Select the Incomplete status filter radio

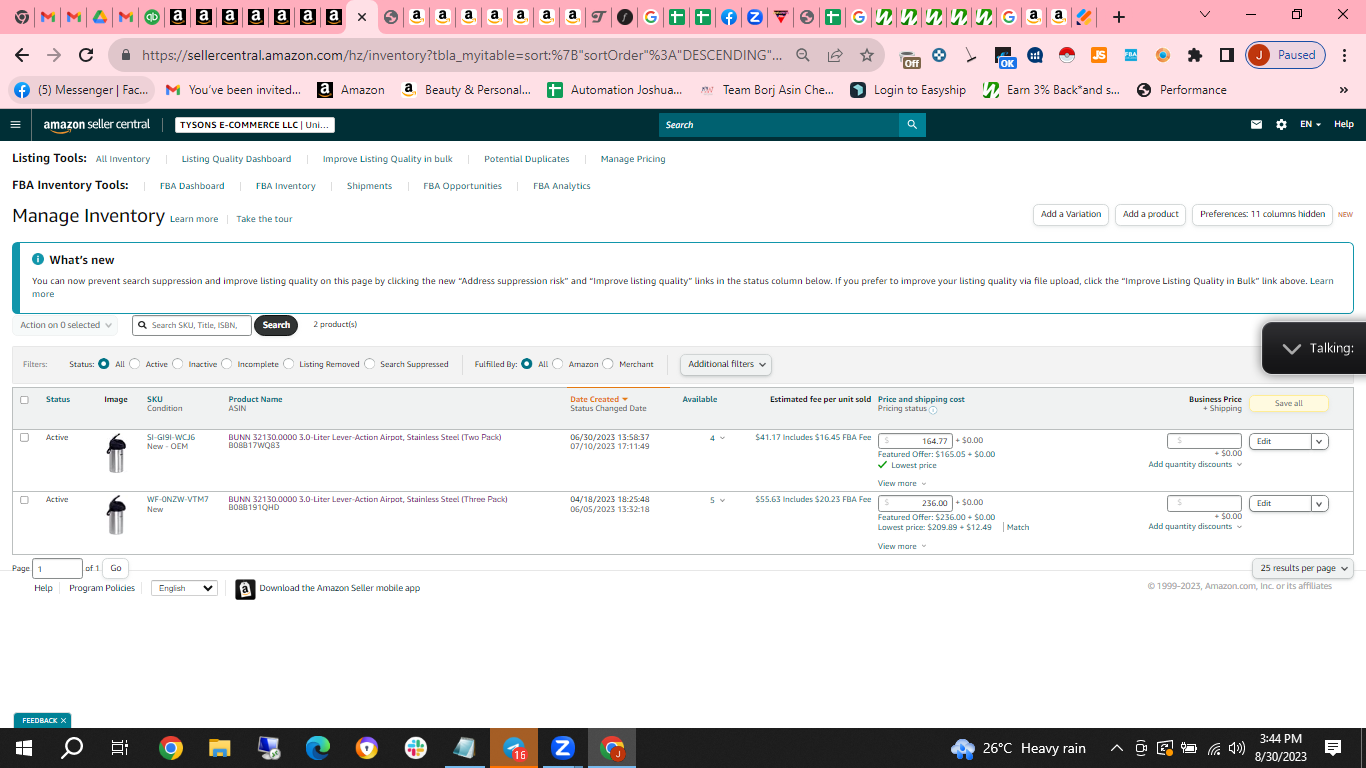[227, 364]
